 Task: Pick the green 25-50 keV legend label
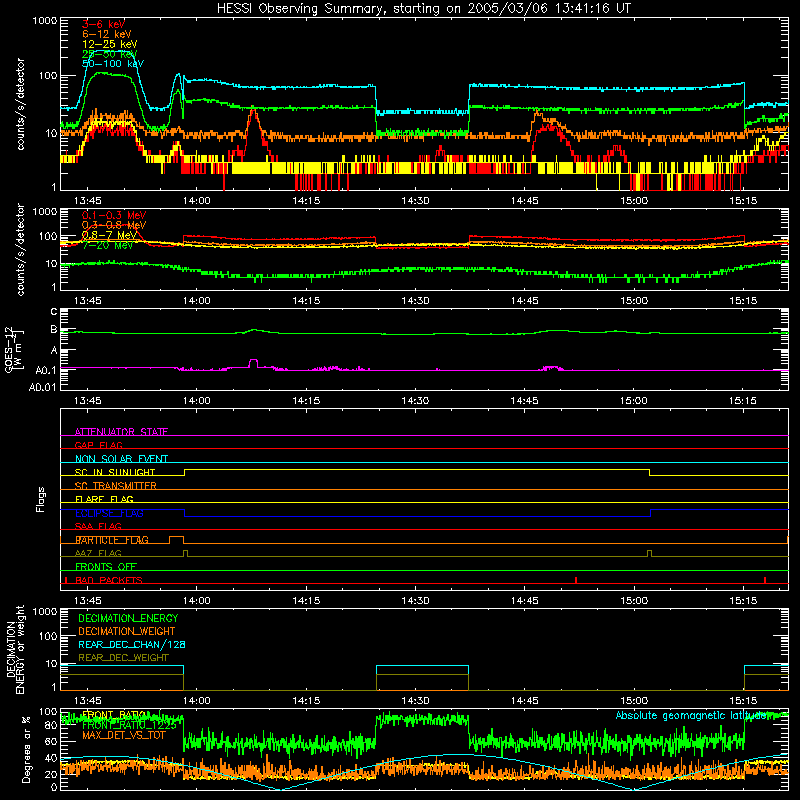109,54
